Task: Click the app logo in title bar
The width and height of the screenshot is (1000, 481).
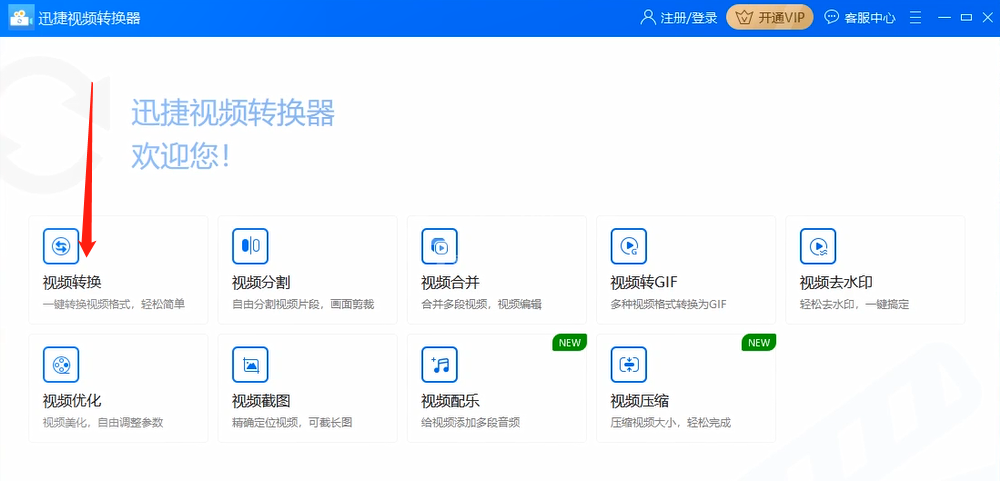Action: 20,18
